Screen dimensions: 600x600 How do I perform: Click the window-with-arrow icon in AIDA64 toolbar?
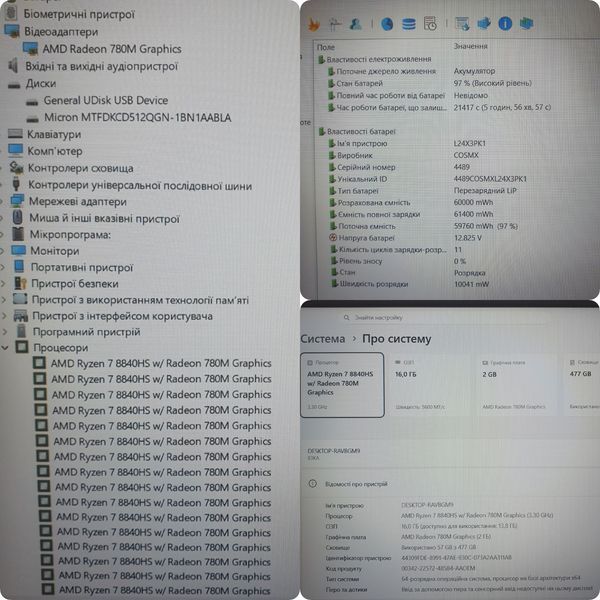(462, 24)
